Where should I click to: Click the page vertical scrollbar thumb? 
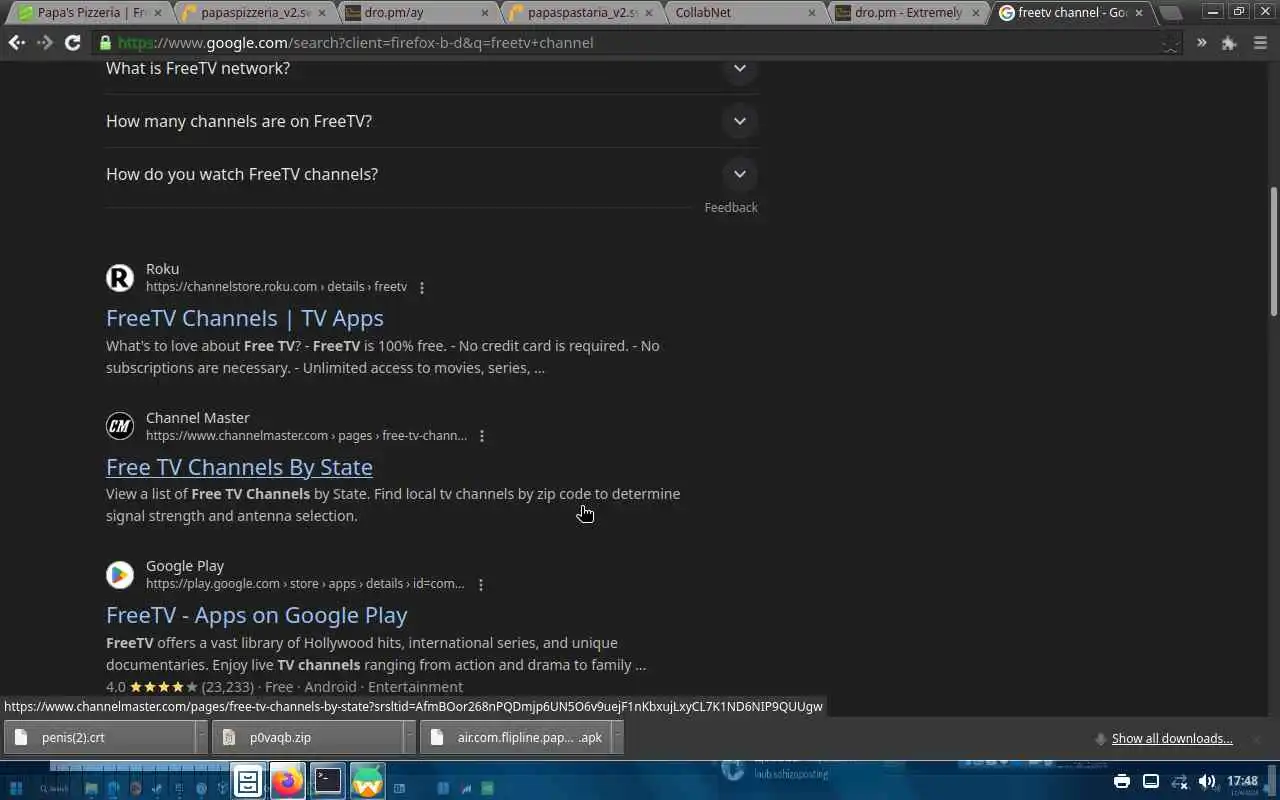(x=1273, y=252)
